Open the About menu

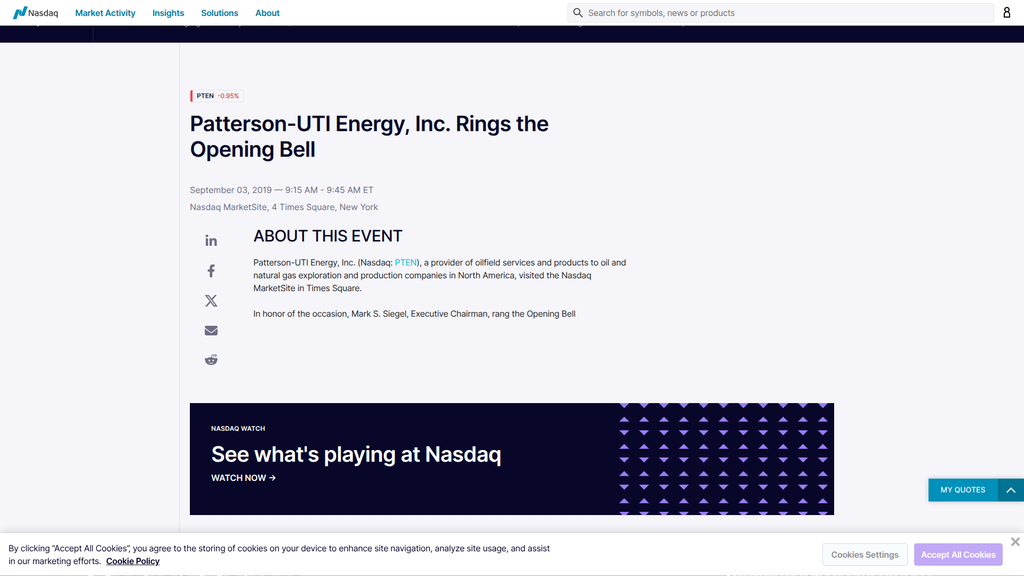tap(267, 13)
